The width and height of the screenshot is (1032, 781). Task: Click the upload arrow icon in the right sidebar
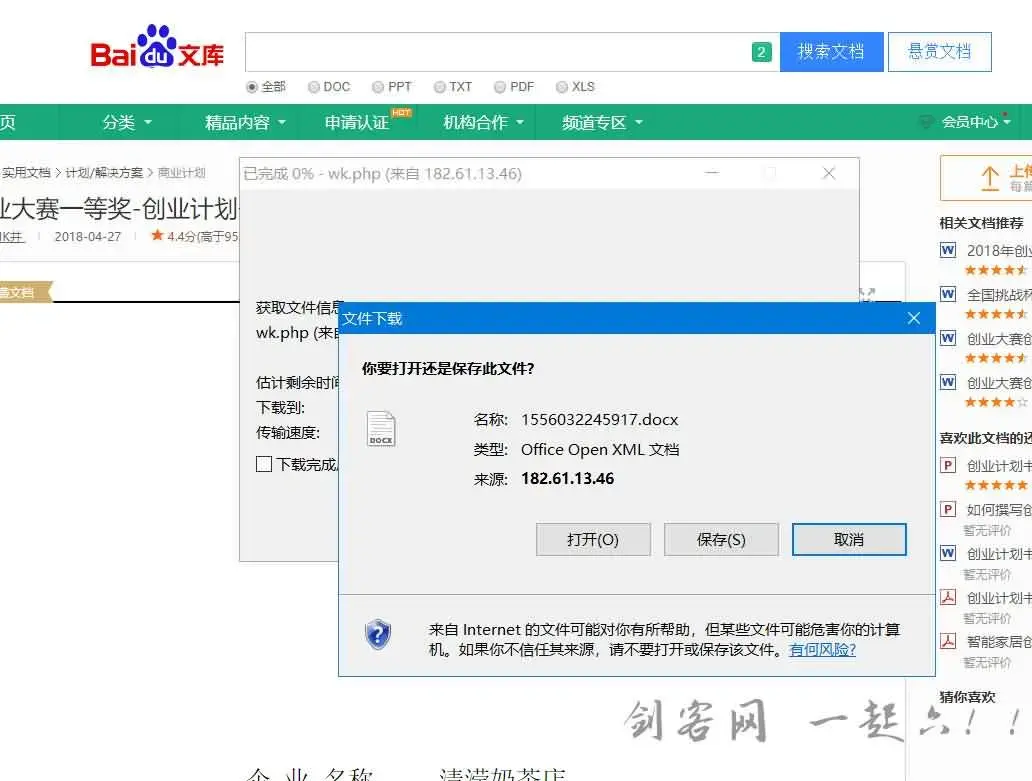point(990,178)
